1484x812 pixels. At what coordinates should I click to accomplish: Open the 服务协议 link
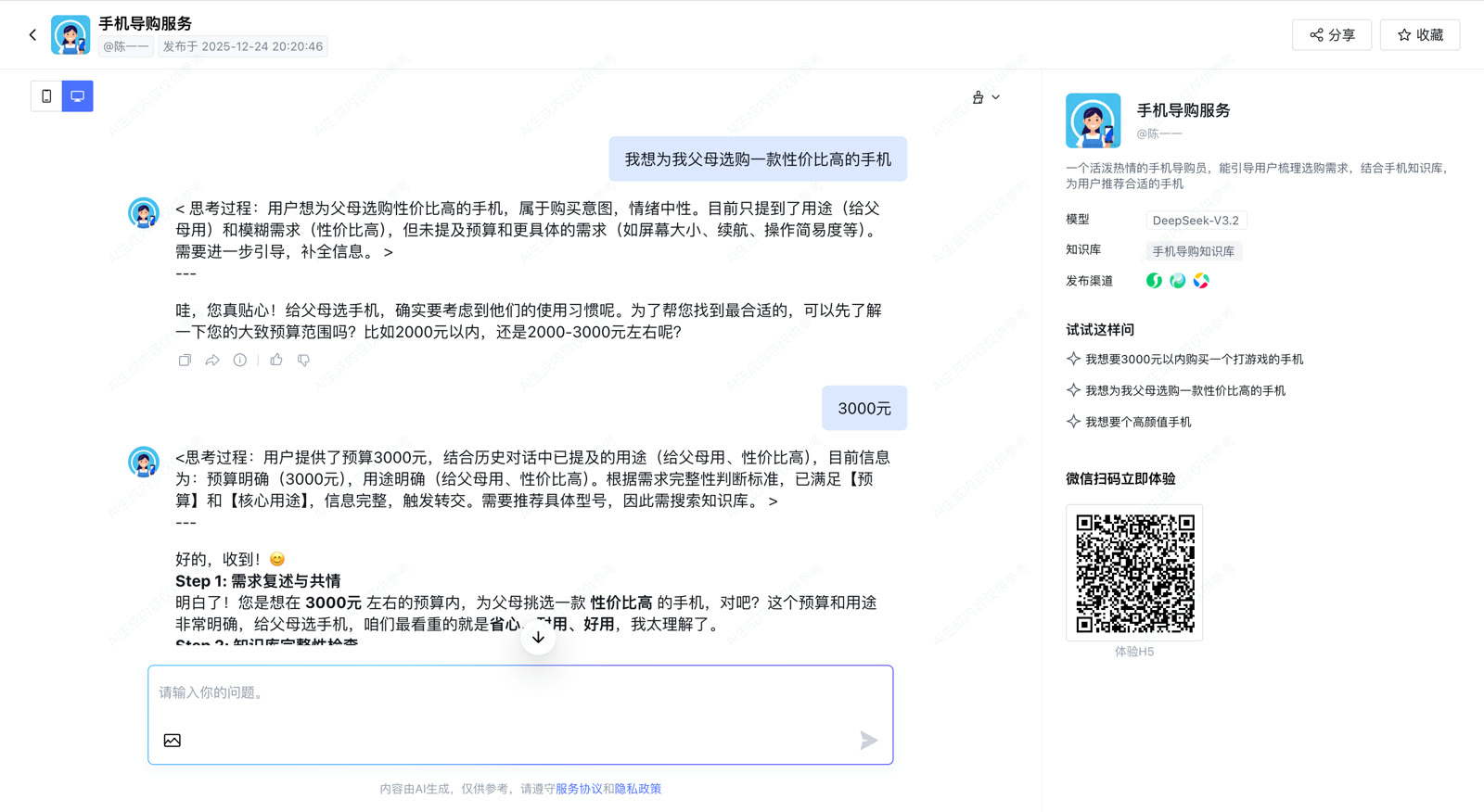point(579,789)
